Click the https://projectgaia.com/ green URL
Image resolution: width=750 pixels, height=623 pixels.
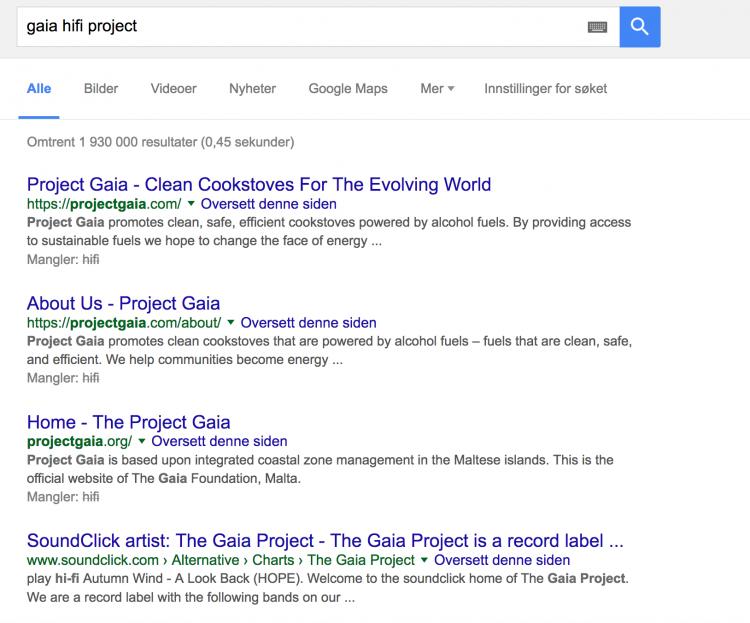104,204
